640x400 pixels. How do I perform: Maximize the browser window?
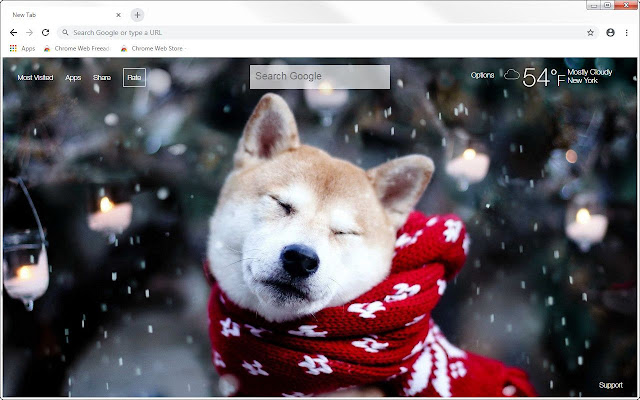tap(607, 5)
